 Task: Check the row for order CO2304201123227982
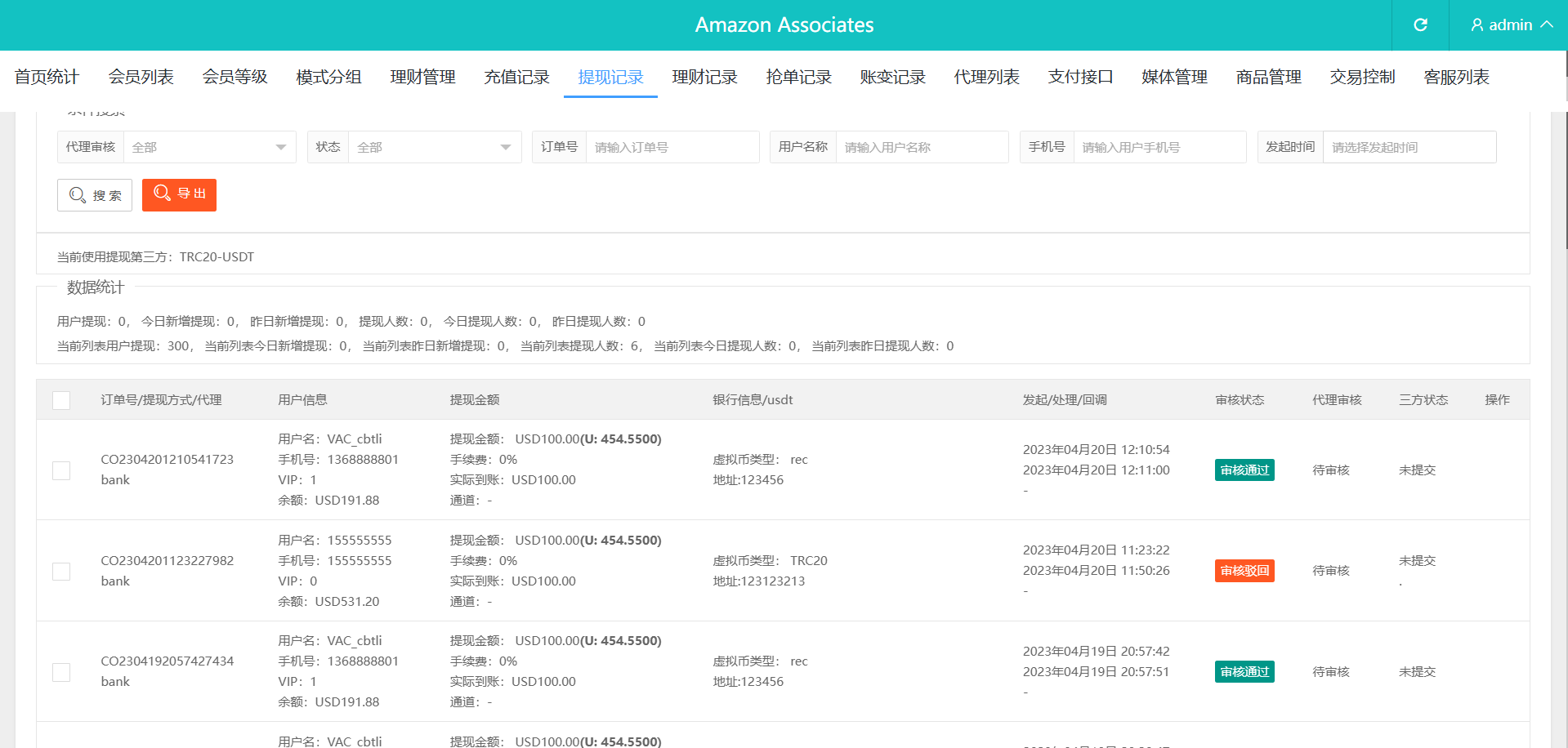pyautogui.click(x=61, y=571)
